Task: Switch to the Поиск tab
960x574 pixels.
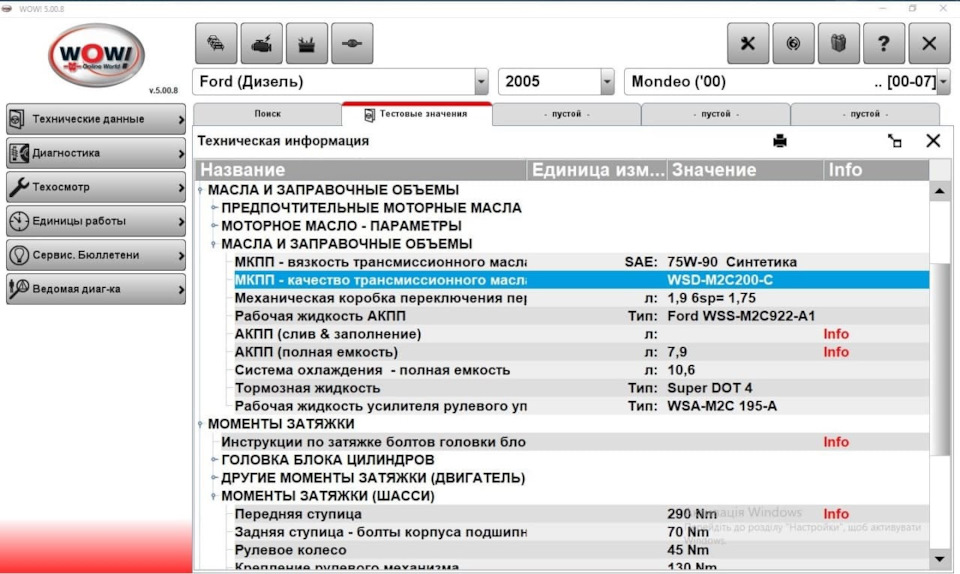Action: coord(268,114)
